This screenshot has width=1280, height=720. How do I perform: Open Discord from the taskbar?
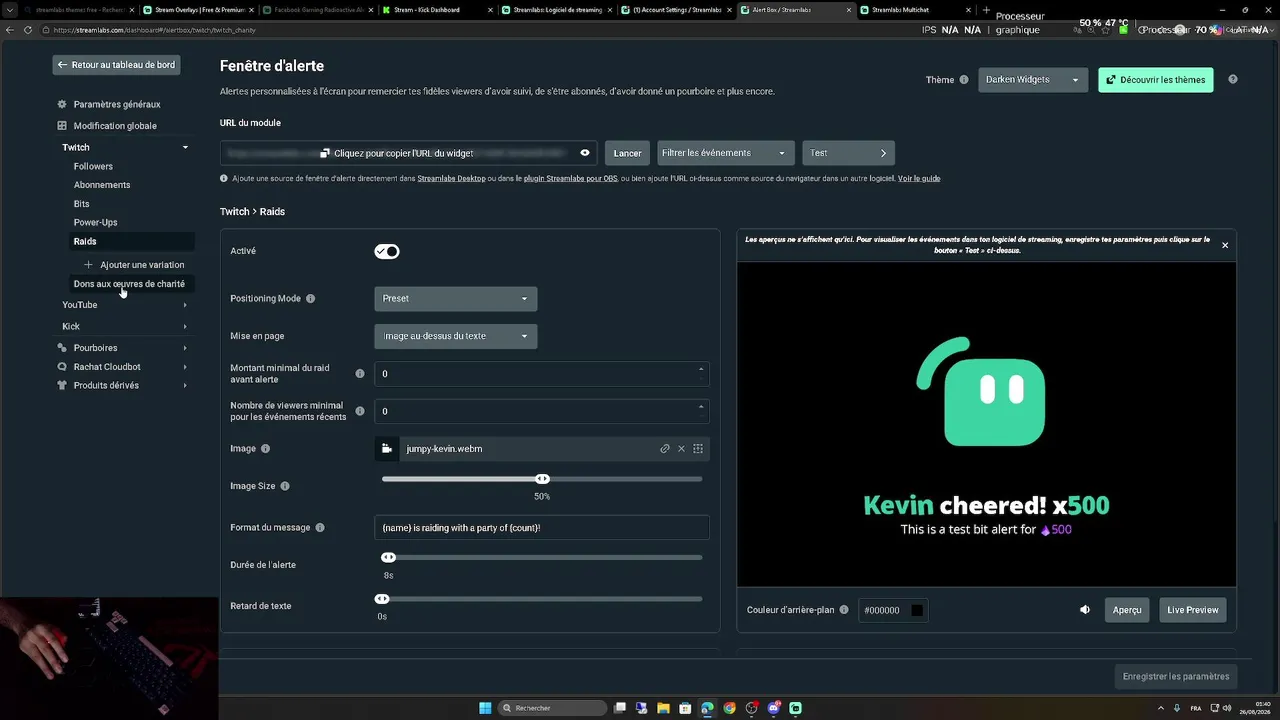click(774, 708)
